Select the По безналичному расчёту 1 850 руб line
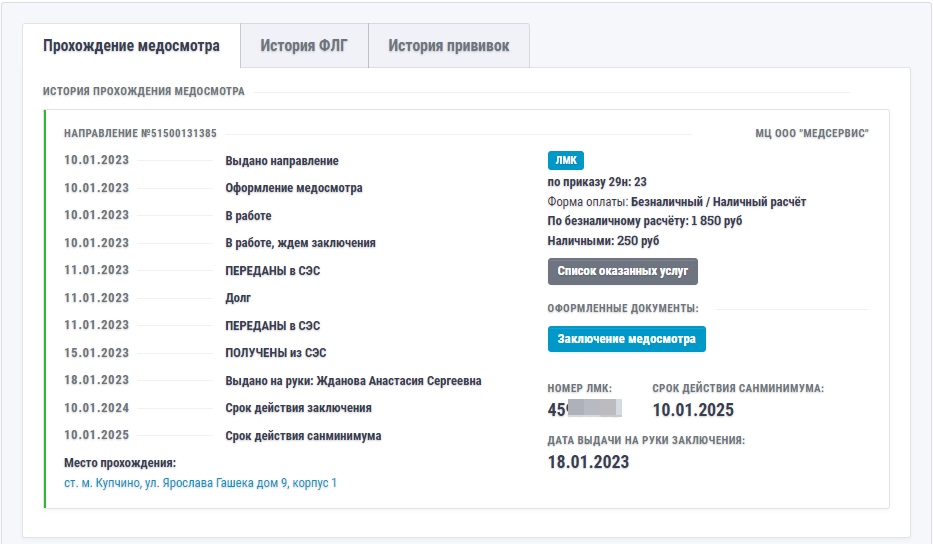 (x=644, y=221)
